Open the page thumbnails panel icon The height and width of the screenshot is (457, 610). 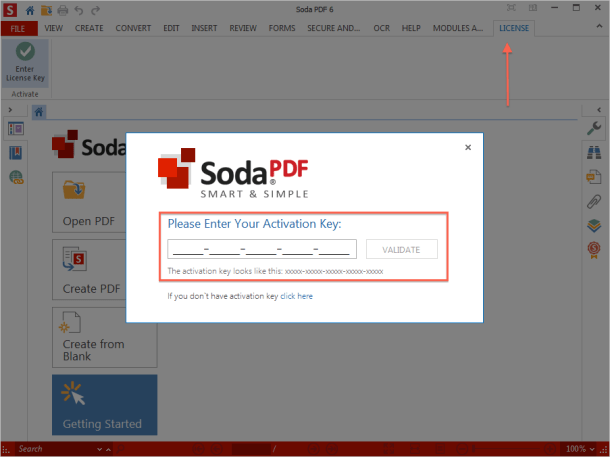point(16,129)
